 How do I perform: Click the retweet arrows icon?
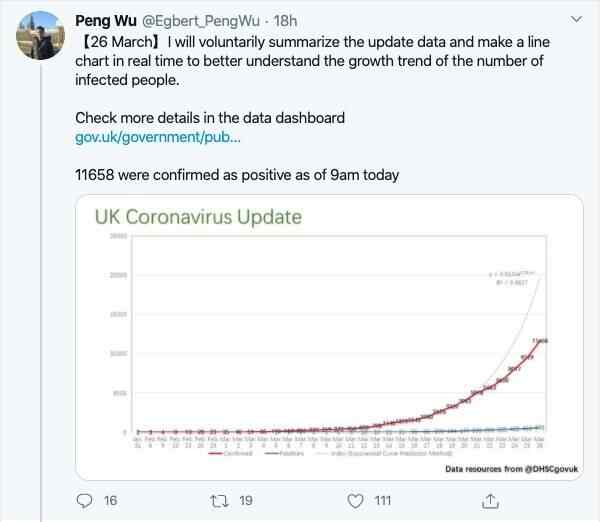(x=219, y=500)
